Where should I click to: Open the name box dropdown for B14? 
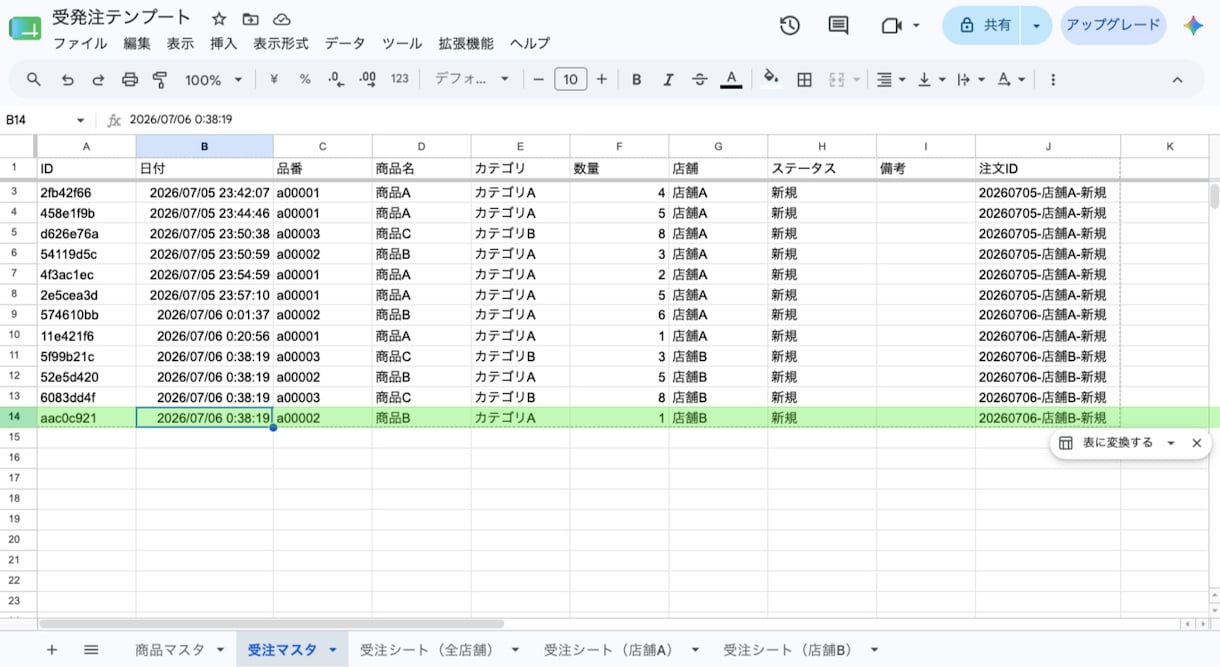coord(81,120)
